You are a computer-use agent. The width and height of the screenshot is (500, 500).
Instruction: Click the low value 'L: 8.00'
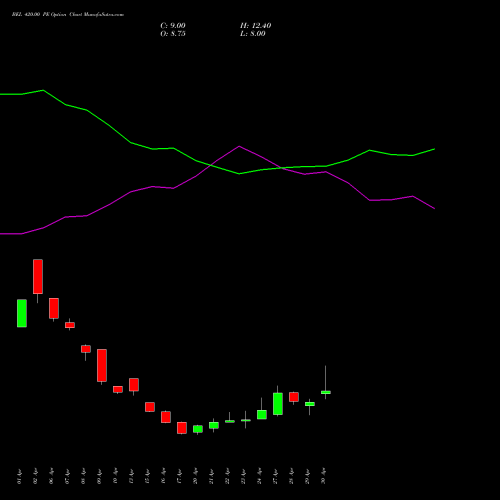pyautogui.click(x=253, y=34)
